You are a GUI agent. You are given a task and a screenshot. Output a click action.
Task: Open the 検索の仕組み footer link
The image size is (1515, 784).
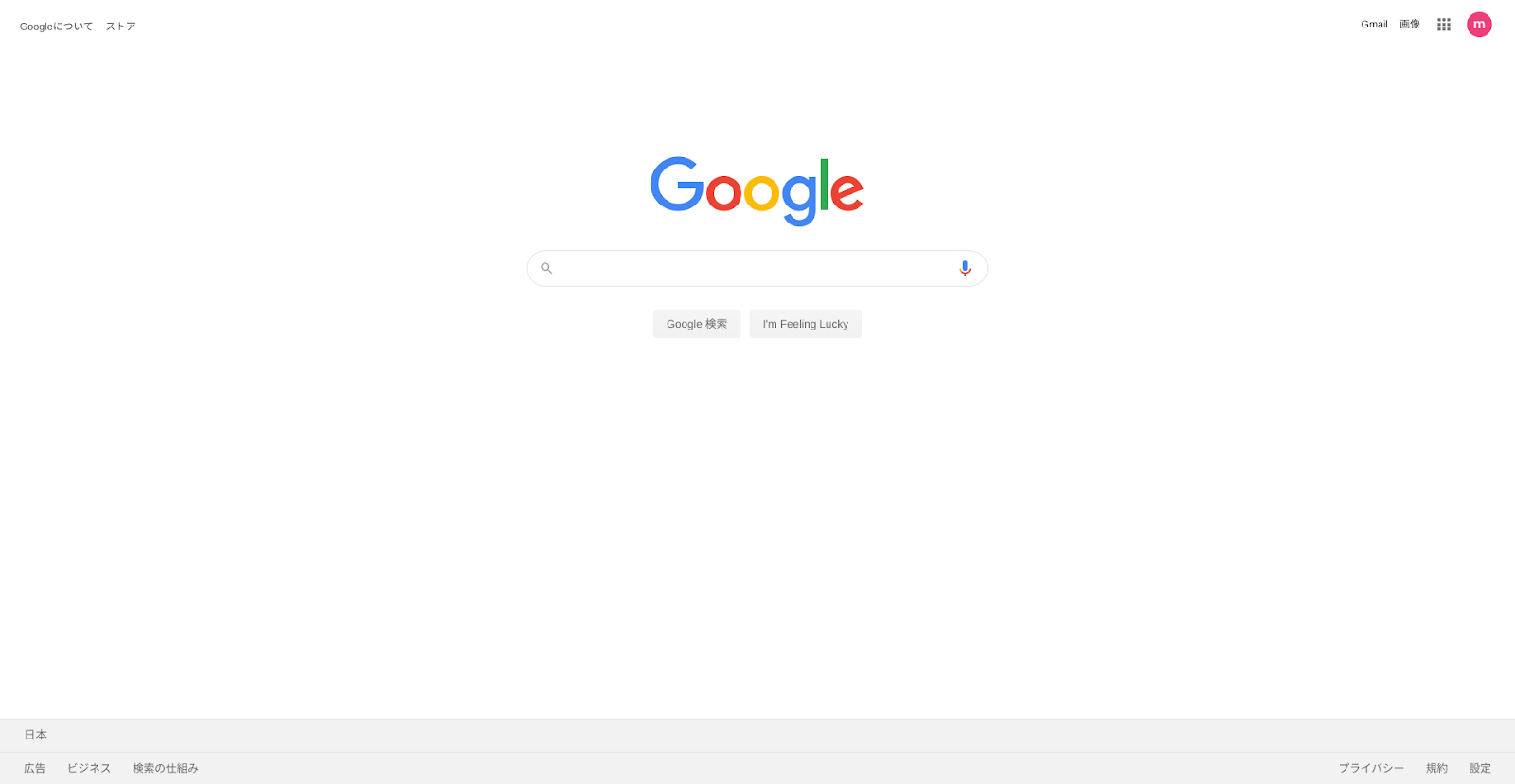(x=166, y=768)
